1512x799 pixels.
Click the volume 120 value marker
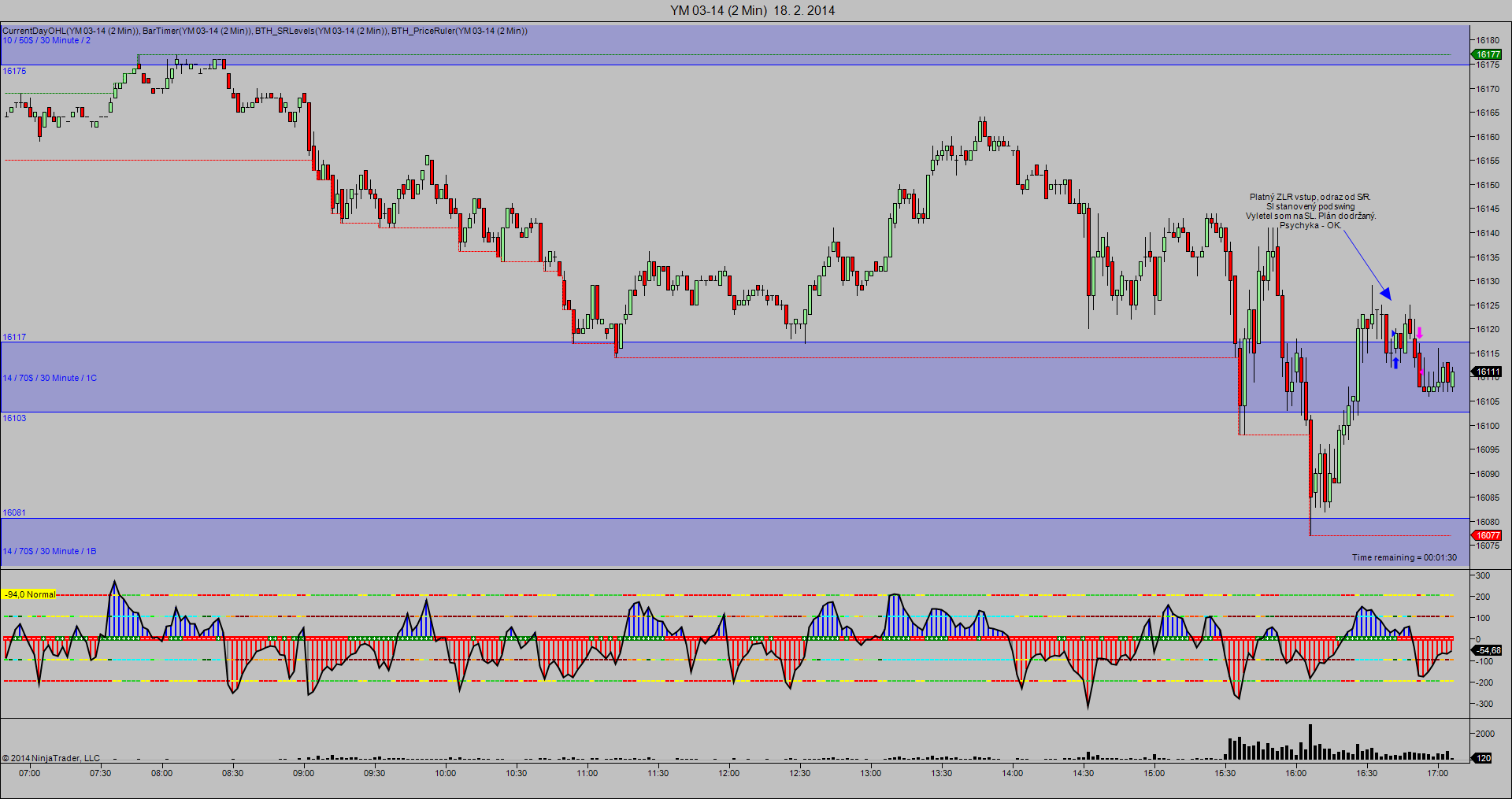point(1482,758)
